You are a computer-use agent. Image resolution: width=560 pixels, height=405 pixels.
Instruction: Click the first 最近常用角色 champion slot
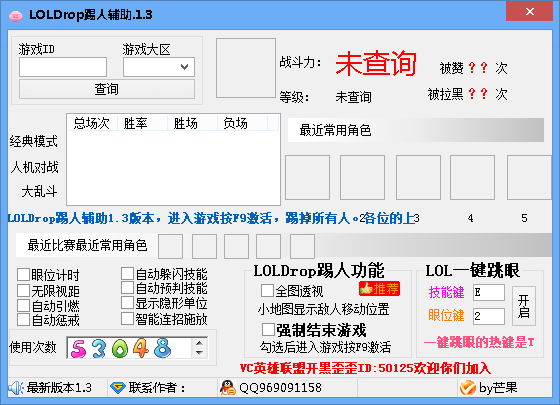[308, 178]
